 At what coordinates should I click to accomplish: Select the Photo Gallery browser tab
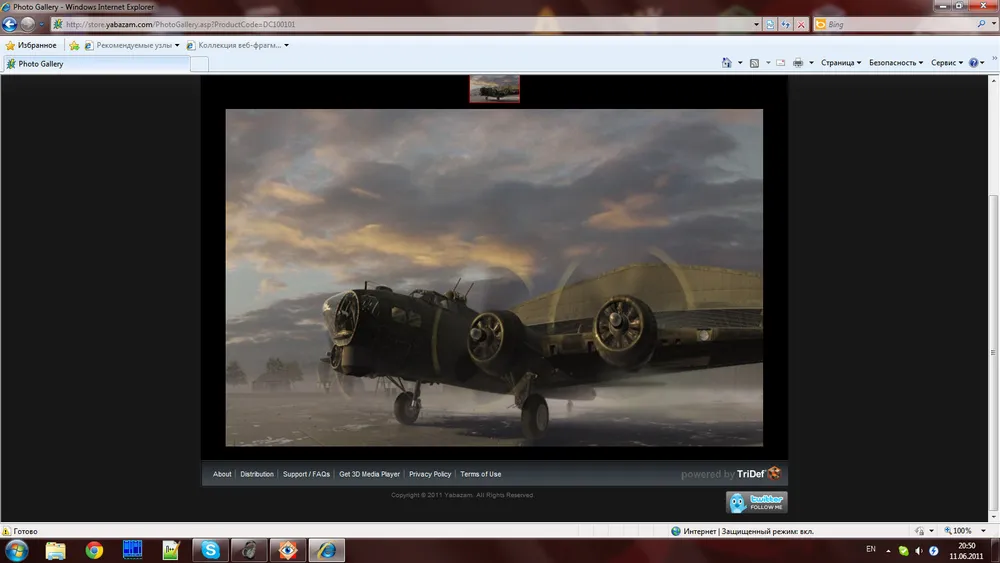[x=95, y=64]
